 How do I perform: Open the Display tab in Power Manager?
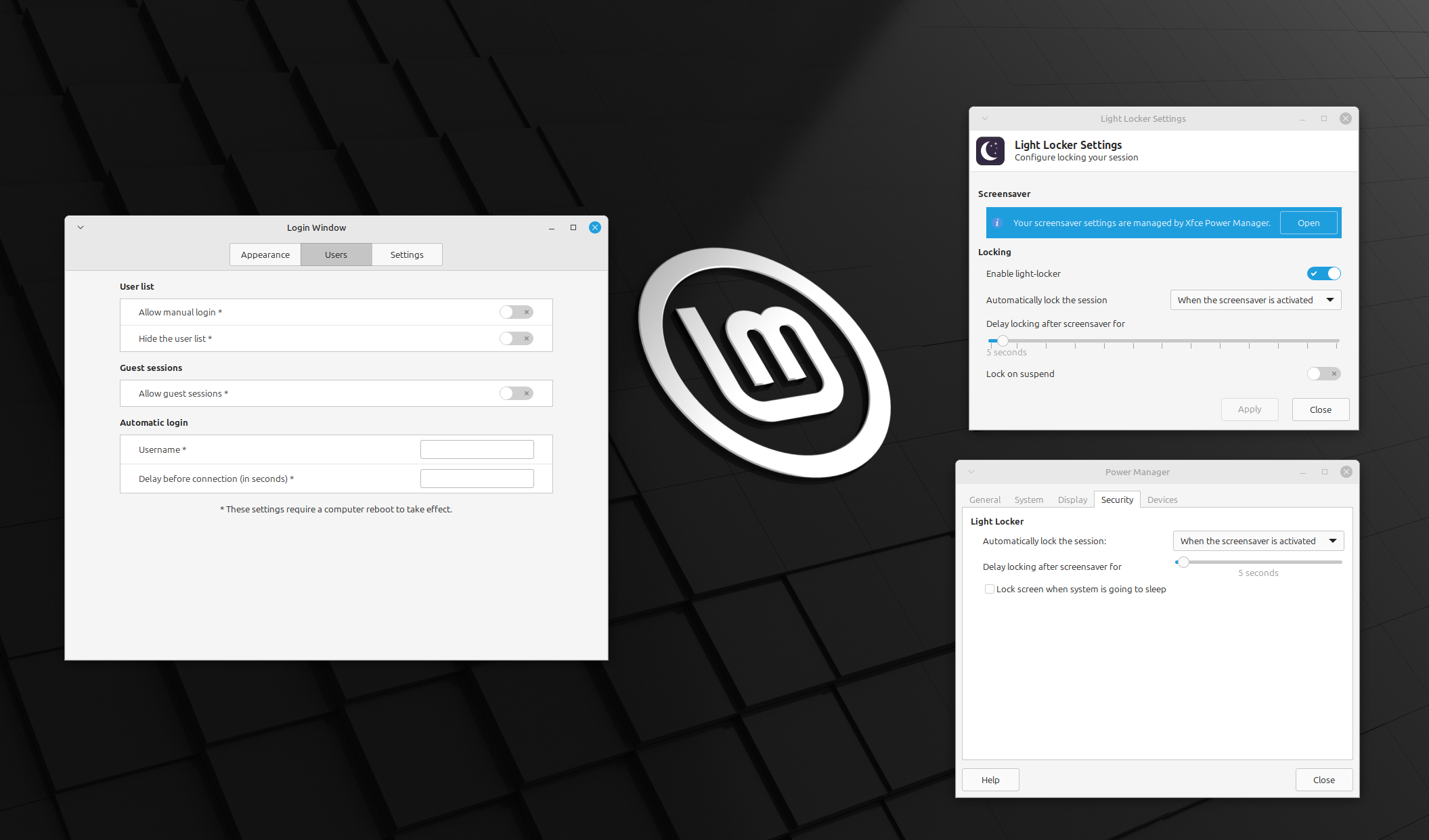coord(1072,500)
